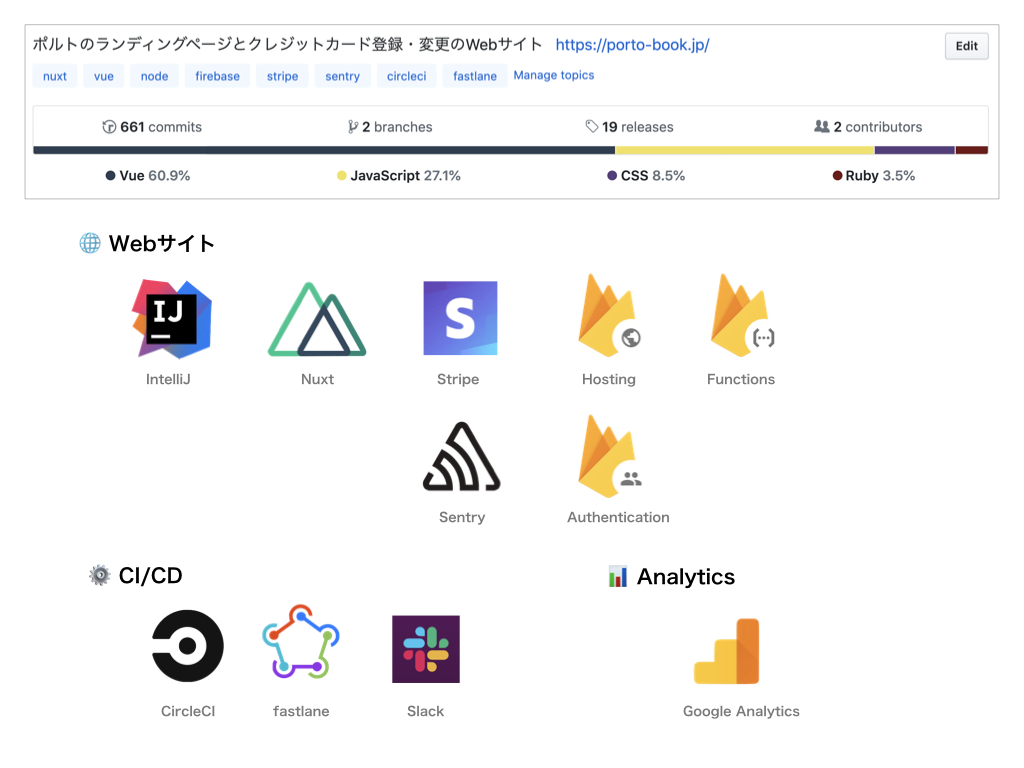Viewport: 1024px width, 768px height.
Task: Click the Vue 60.9% language label
Action: click(148, 176)
